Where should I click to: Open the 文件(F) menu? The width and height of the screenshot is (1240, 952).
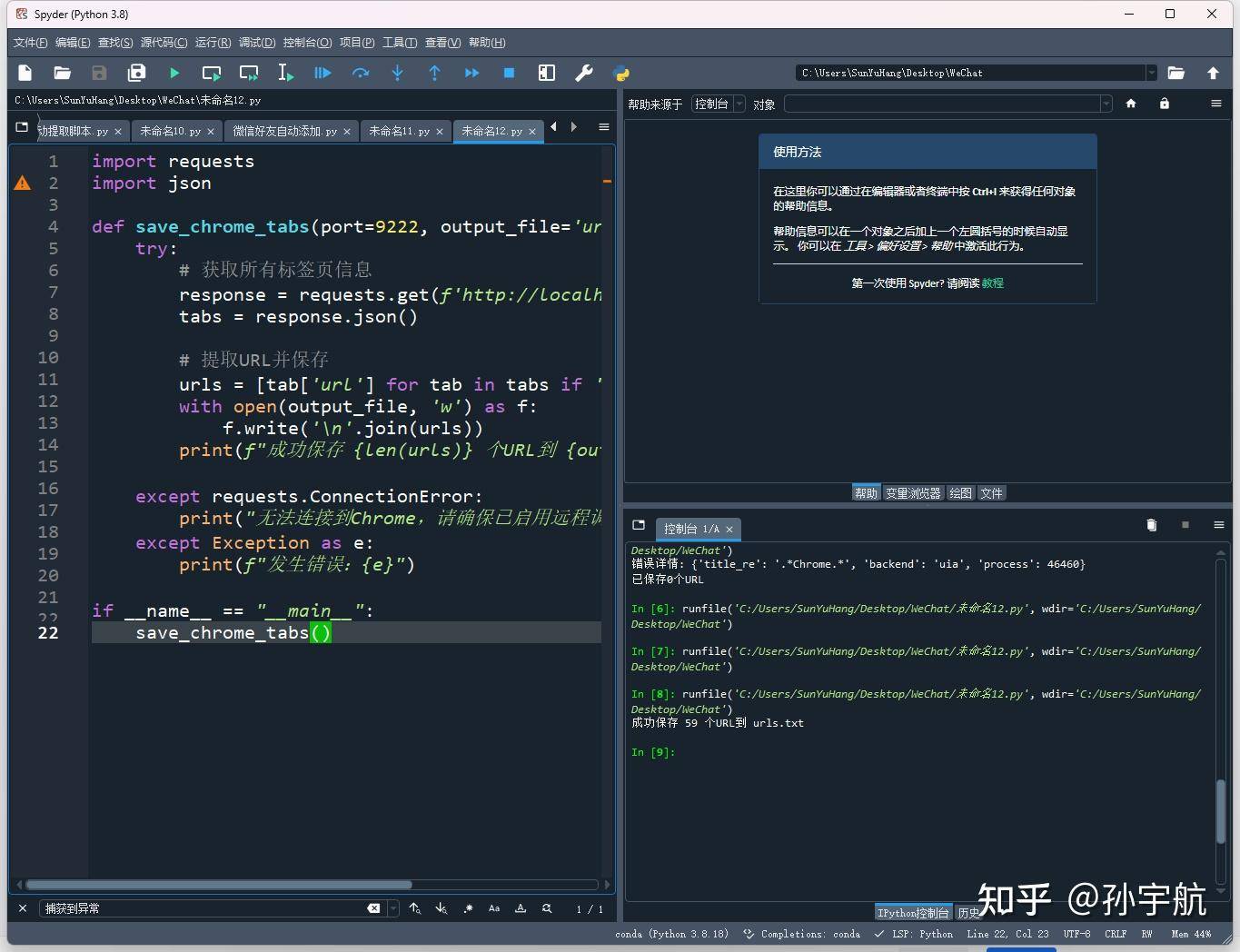point(30,43)
